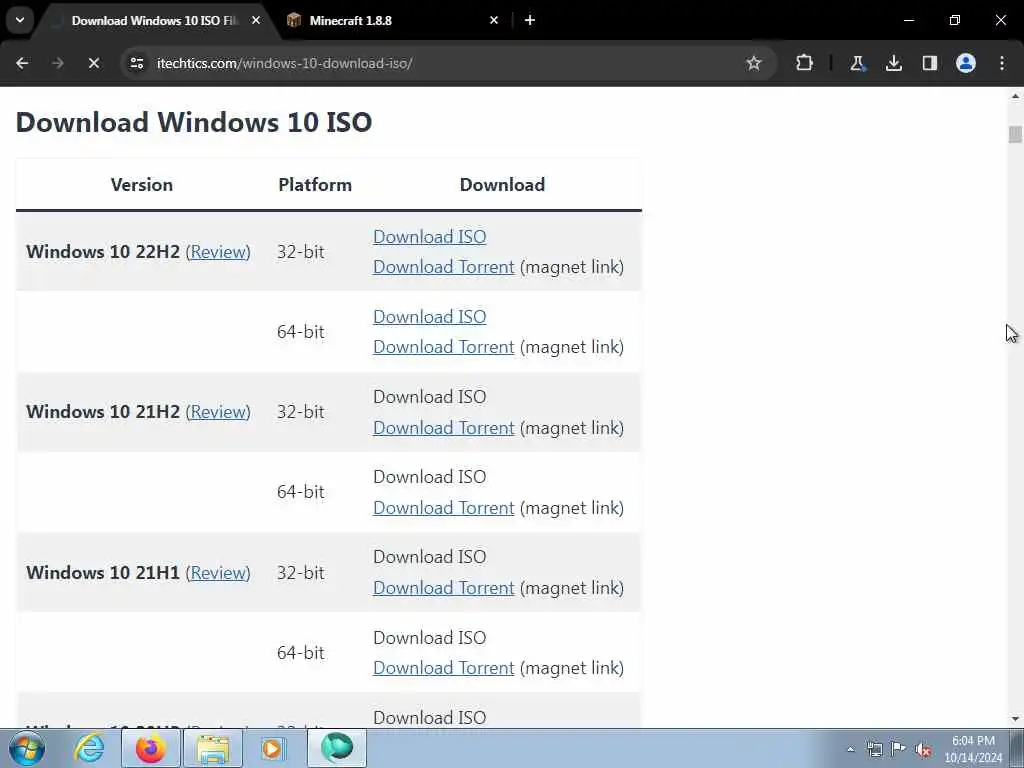Show browser downloads
1024x768 pixels.
point(893,63)
